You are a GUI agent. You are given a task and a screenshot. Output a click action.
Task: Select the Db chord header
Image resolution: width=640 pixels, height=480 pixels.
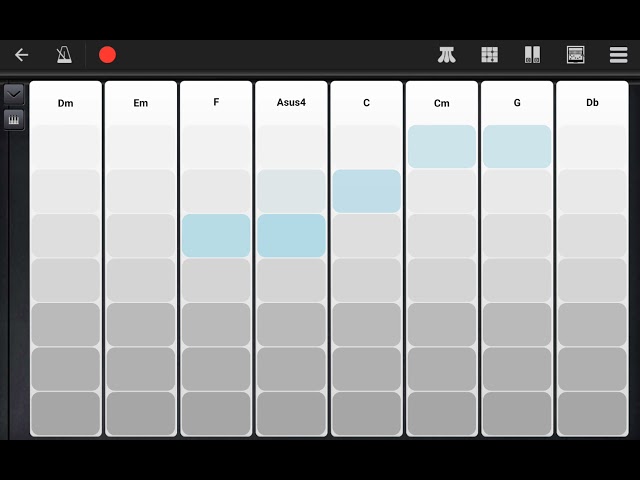tap(592, 103)
